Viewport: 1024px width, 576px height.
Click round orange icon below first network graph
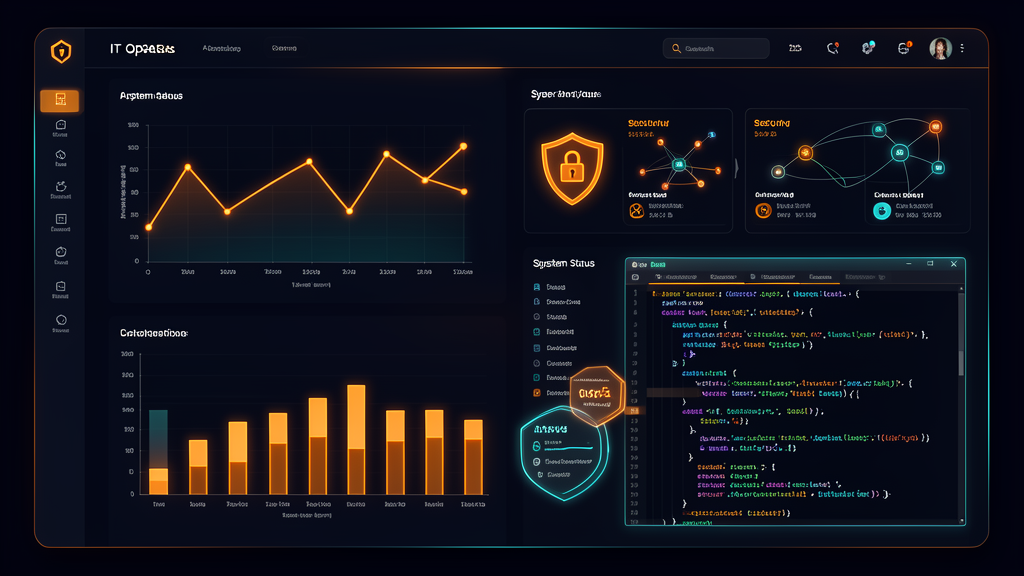(x=636, y=210)
